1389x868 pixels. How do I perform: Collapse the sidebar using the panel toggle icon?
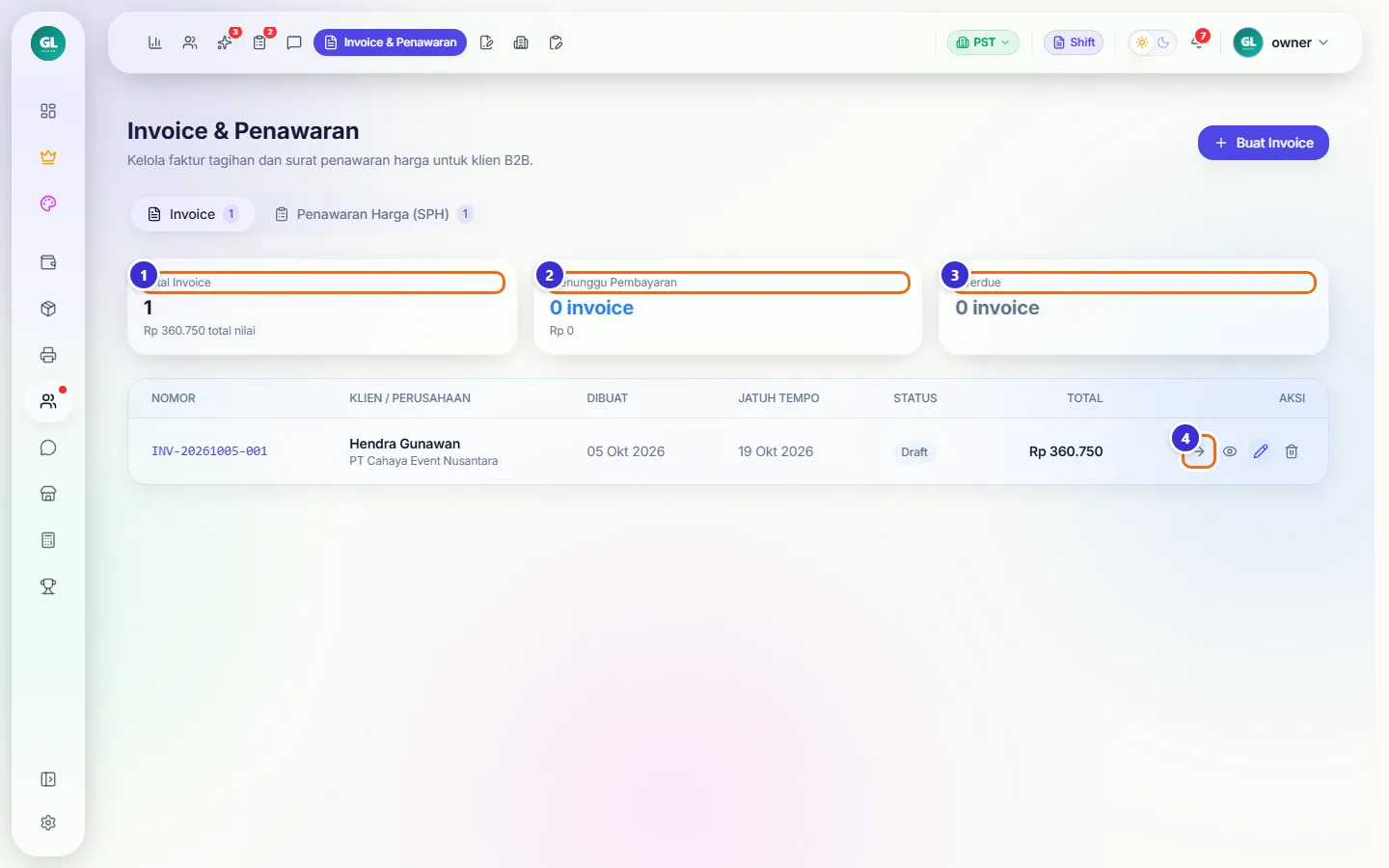coord(48,779)
